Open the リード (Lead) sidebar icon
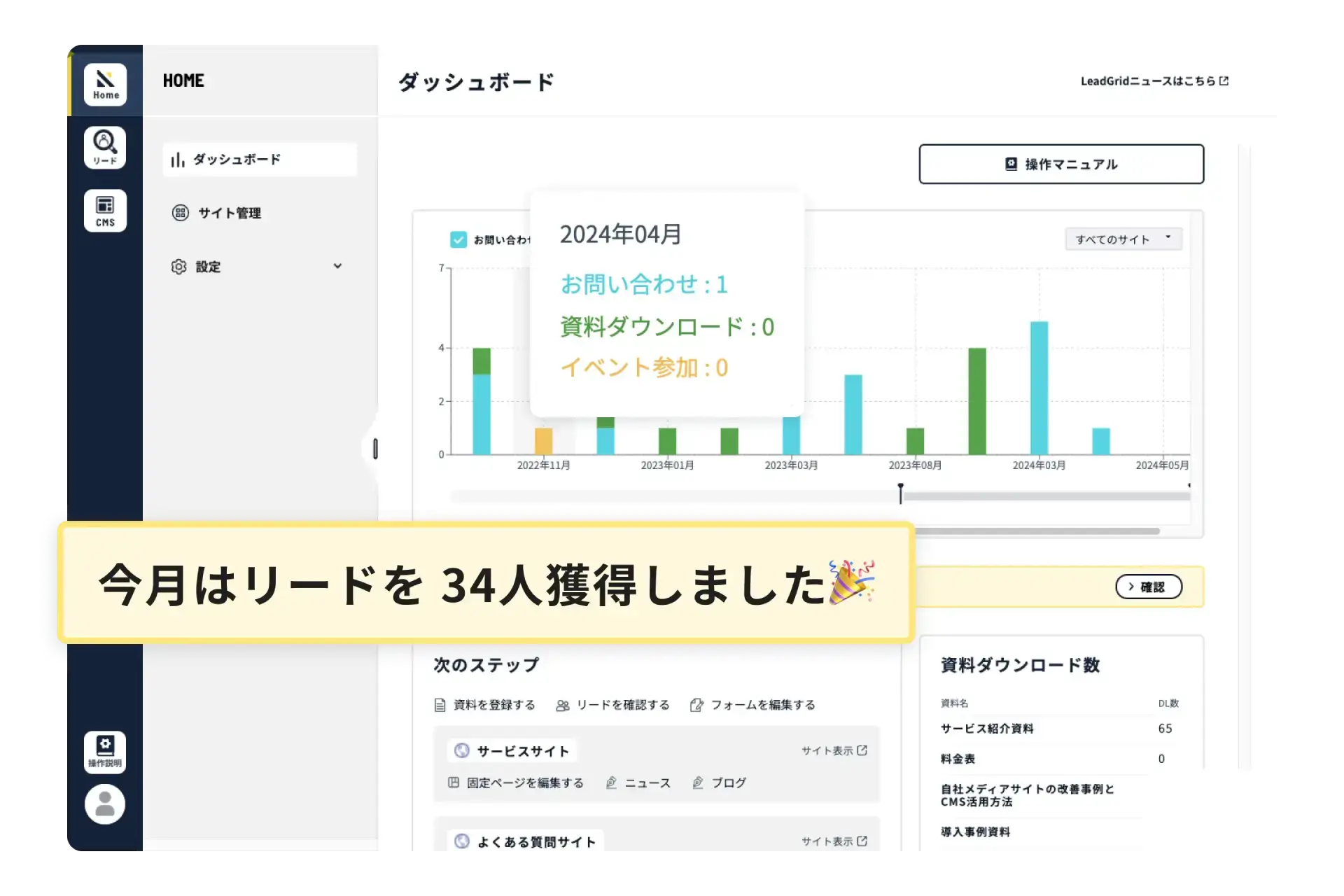Viewport: 1344px width, 896px height. point(105,148)
